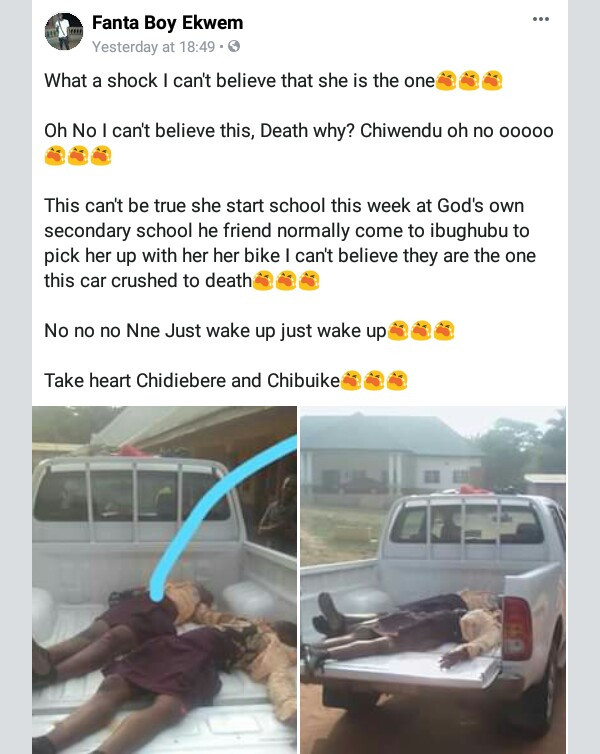Click the crying emojis below 'Chiwendu oh no'
This screenshot has height=754, width=600.
click(x=78, y=155)
